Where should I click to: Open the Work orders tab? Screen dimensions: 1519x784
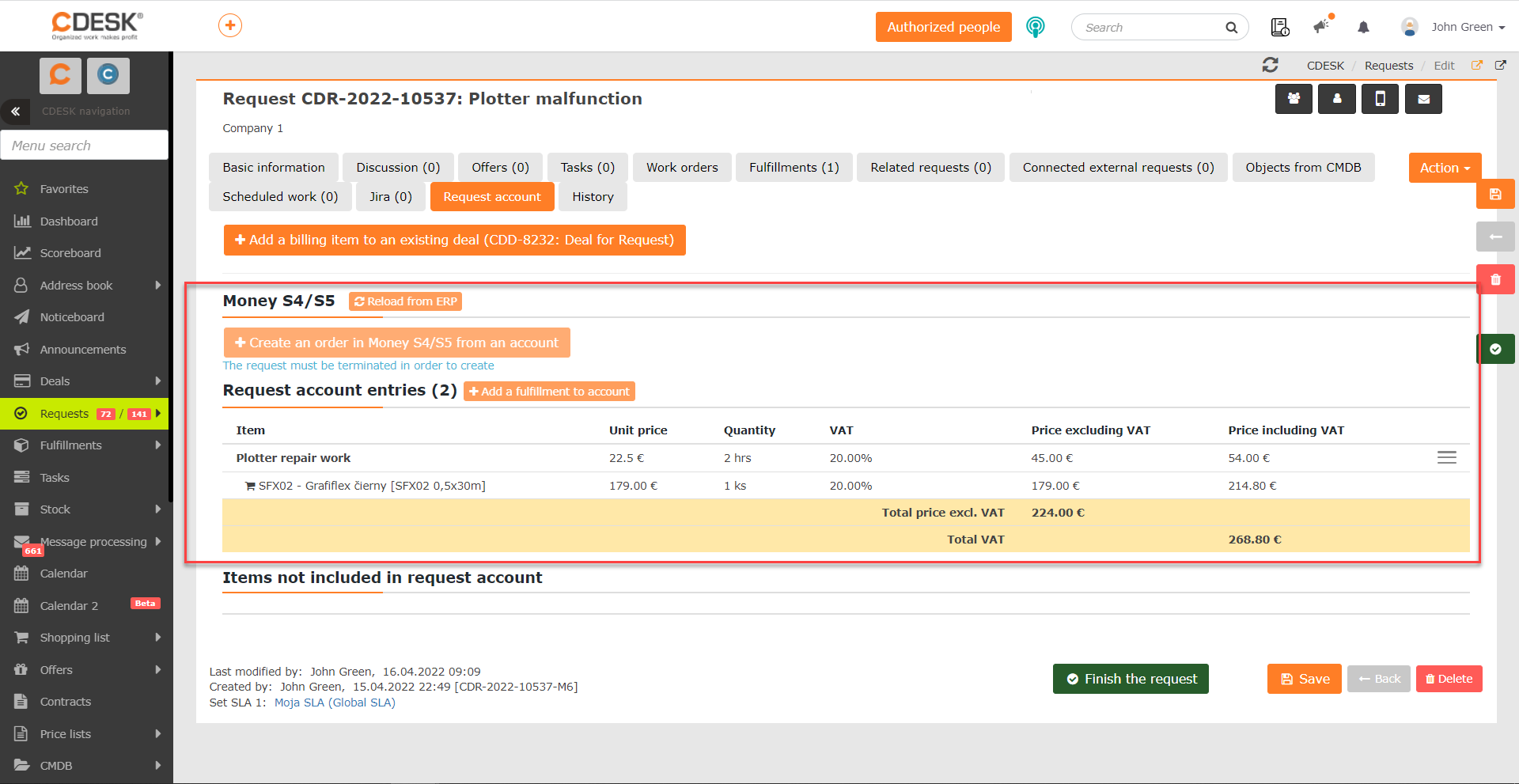click(682, 168)
